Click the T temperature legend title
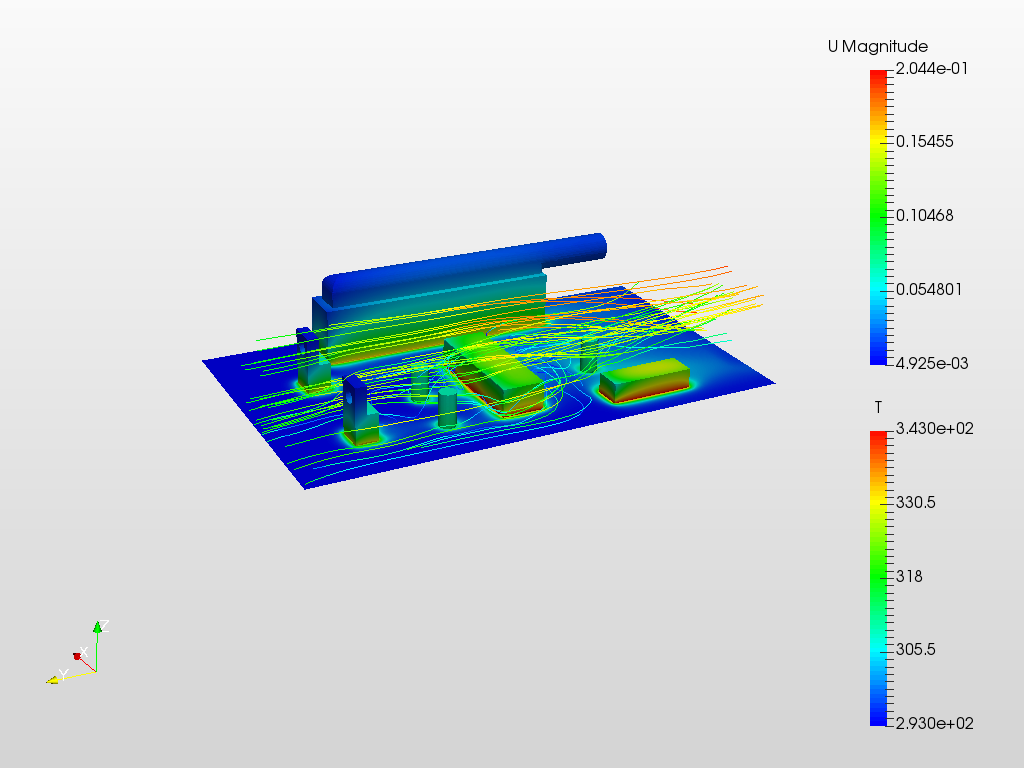The width and height of the screenshot is (1024, 768). [878, 408]
